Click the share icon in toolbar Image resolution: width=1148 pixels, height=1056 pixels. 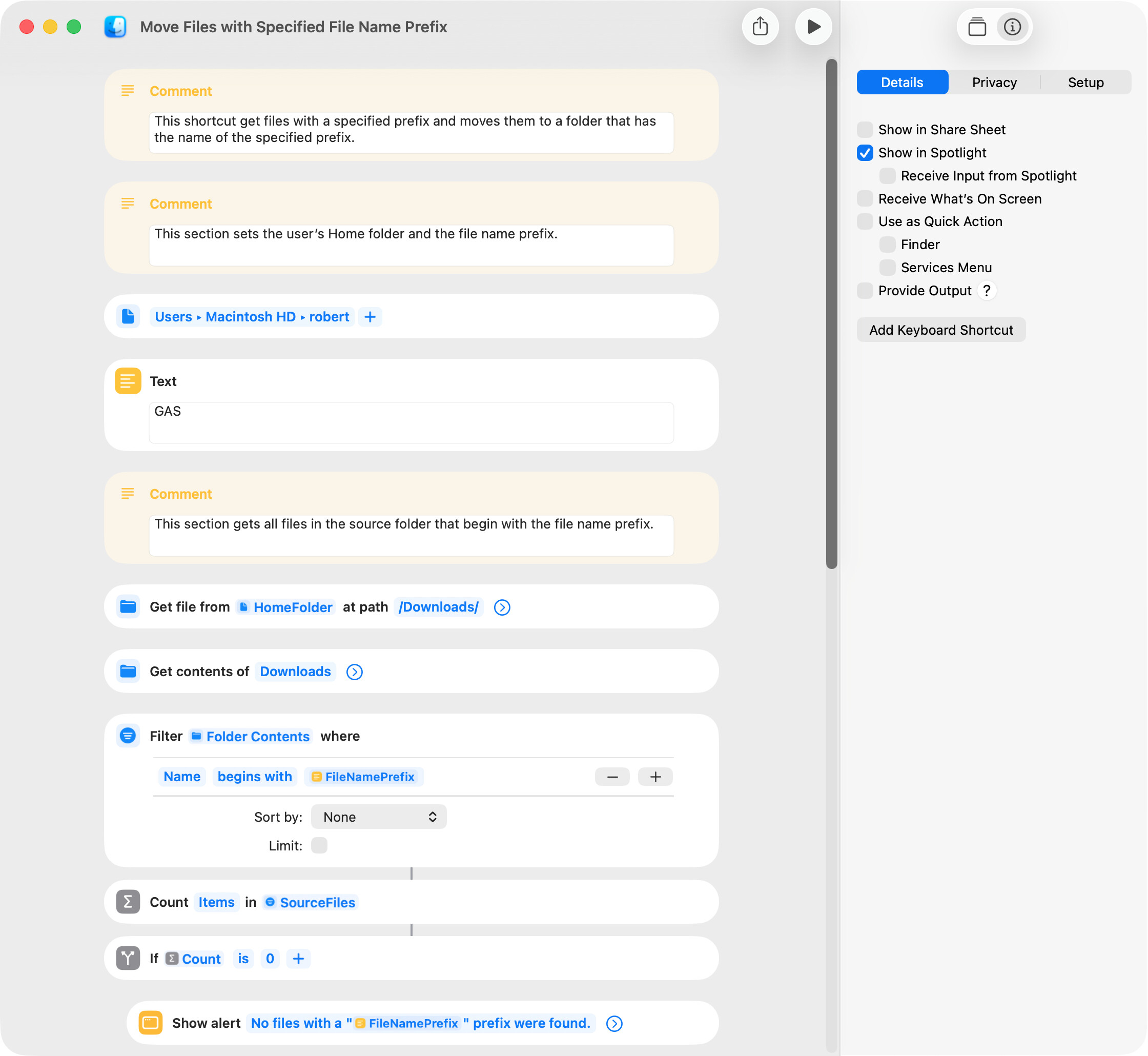(760, 27)
